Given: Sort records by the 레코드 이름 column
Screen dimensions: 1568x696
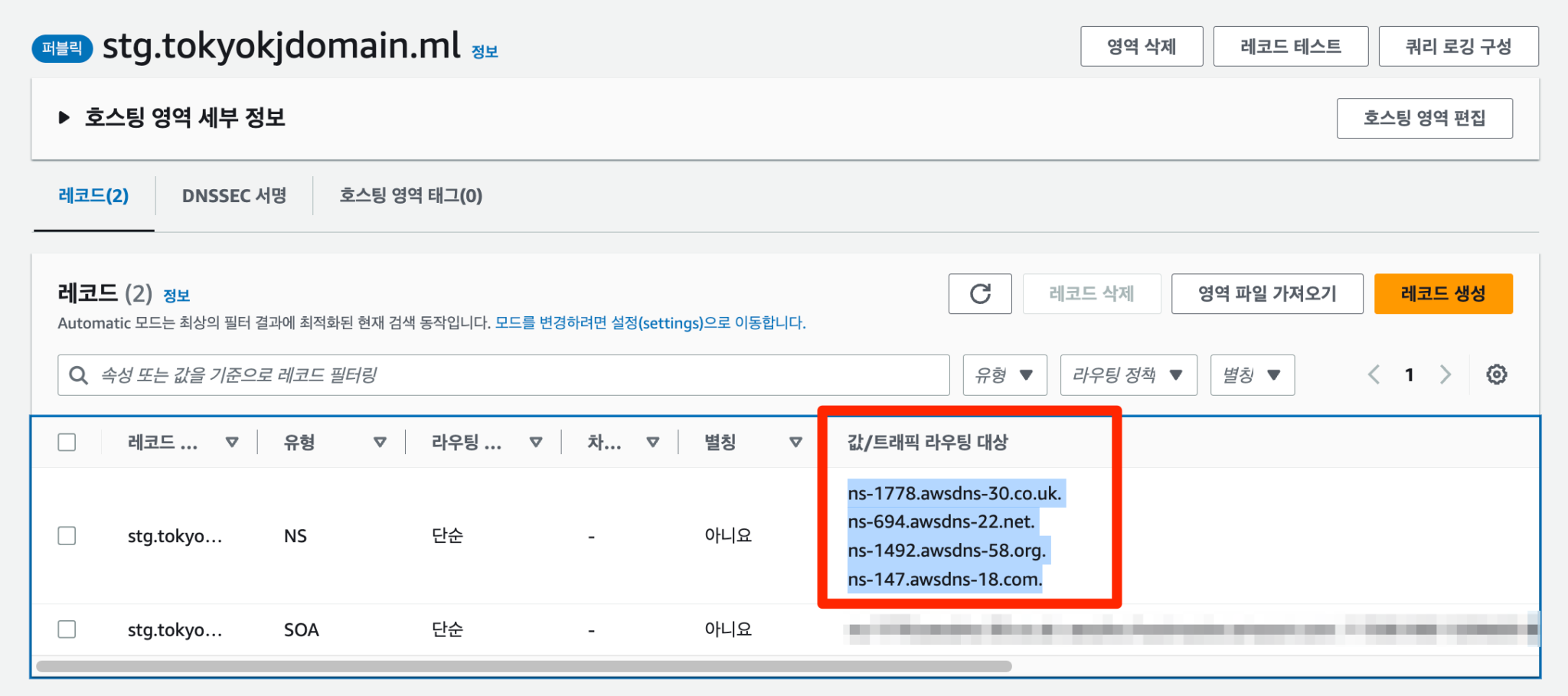Looking at the screenshot, I should [232, 442].
